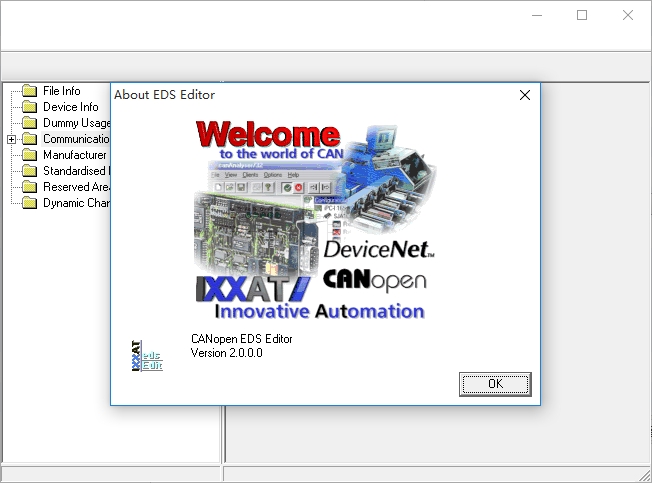Select the Manufacturer folder icon

30,155
